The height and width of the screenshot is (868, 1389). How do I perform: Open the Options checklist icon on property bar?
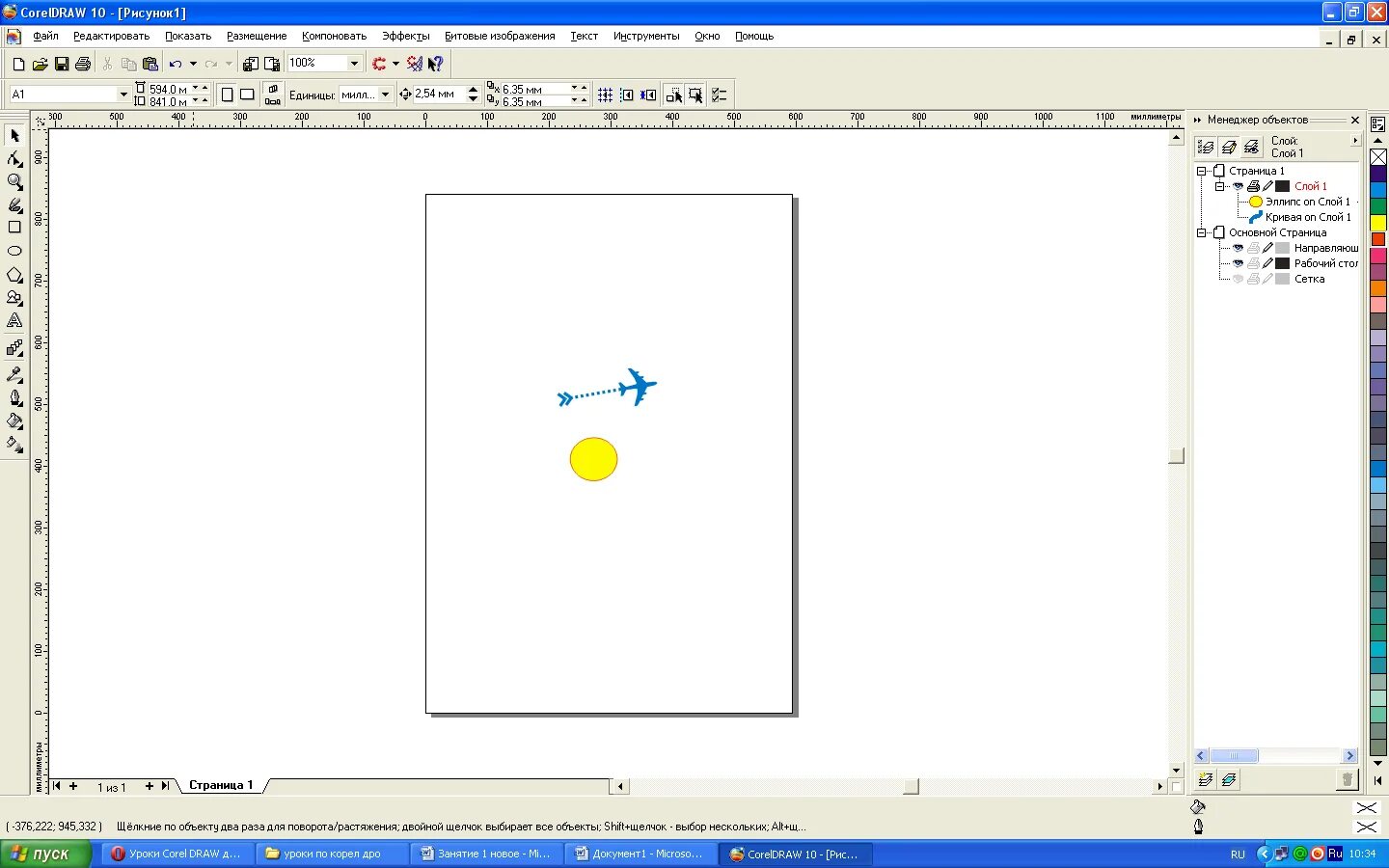click(x=720, y=95)
